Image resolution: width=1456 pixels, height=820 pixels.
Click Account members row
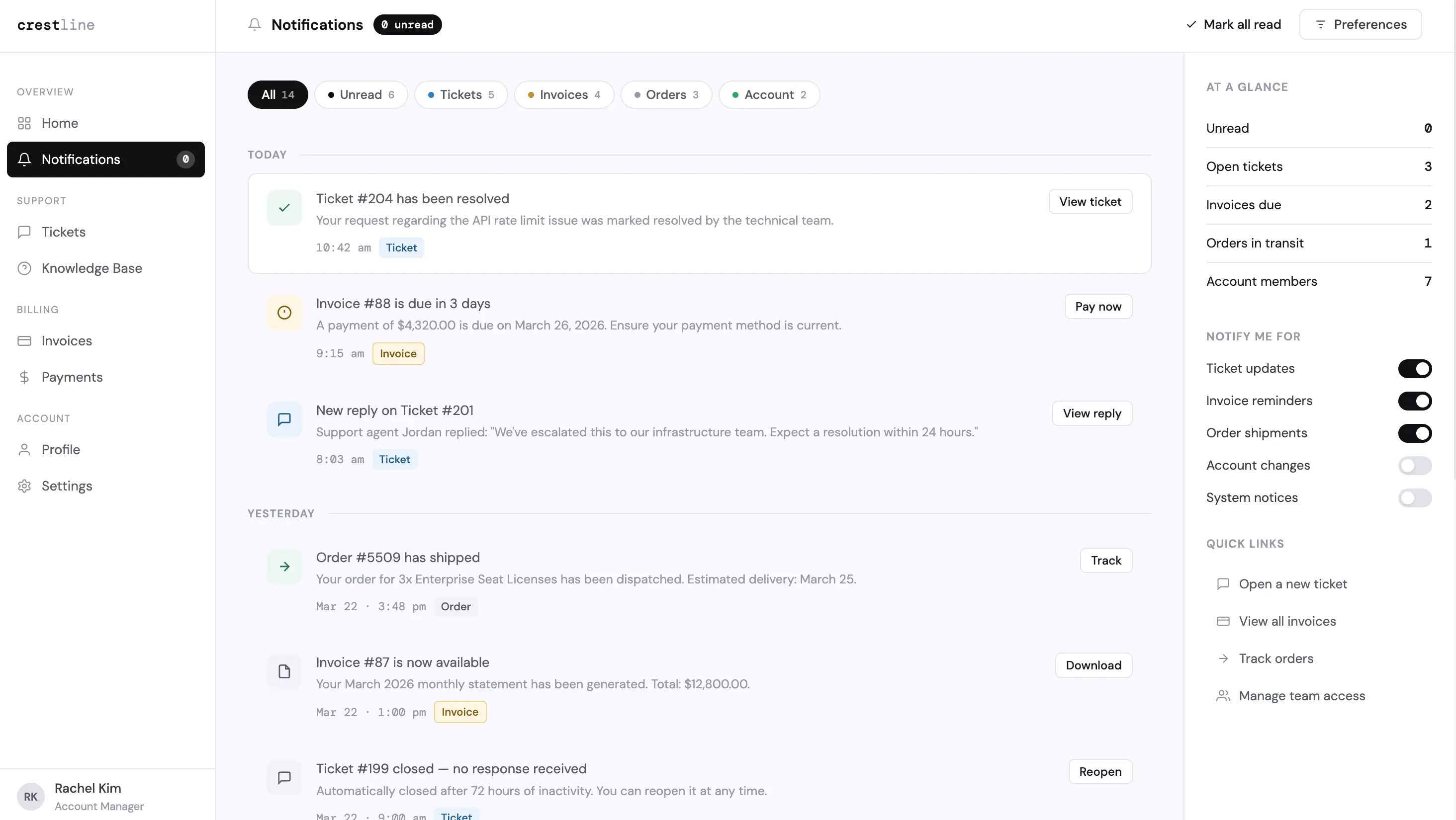[1319, 281]
